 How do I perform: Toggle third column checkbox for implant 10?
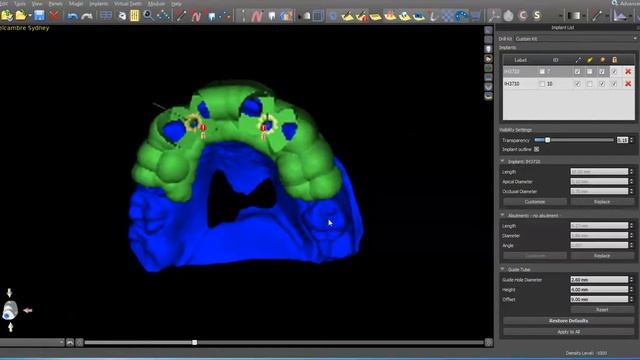[x=602, y=84]
